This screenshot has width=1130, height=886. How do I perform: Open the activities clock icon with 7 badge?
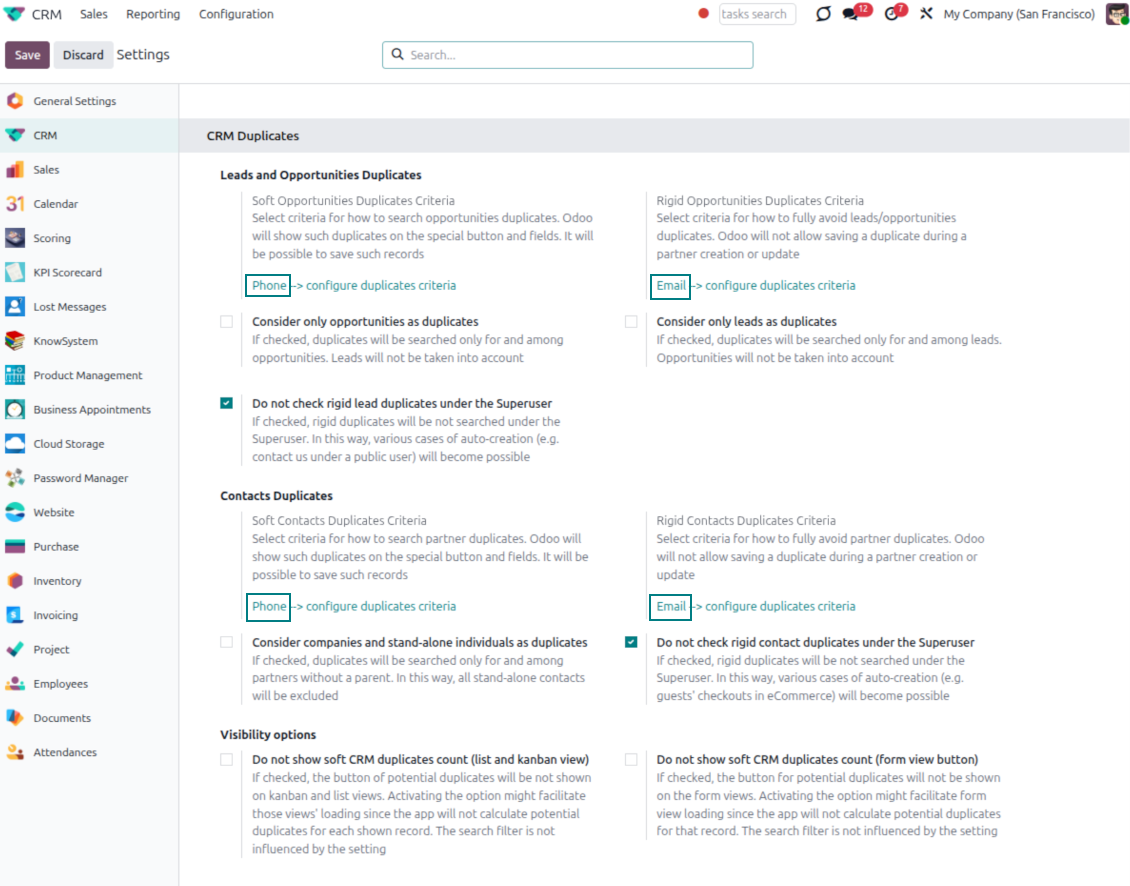click(892, 14)
